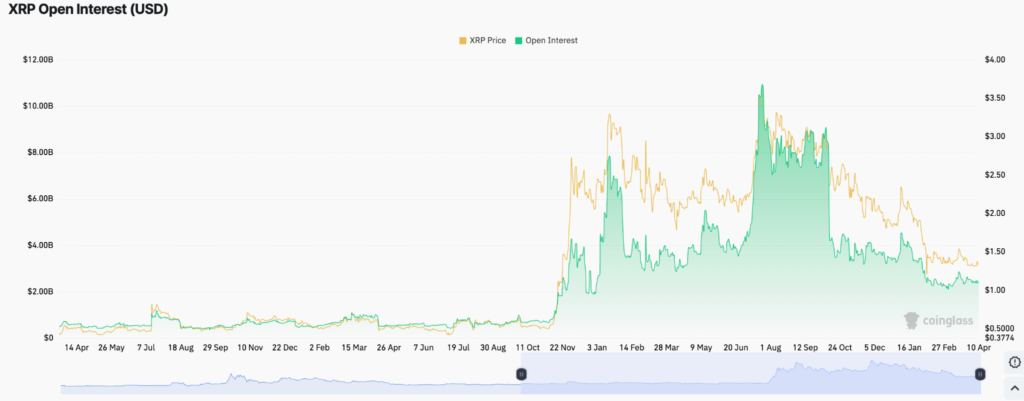Viewport: 1024px width, 401px height.
Task: Click the 3 Jan date label
Action: pos(596,348)
